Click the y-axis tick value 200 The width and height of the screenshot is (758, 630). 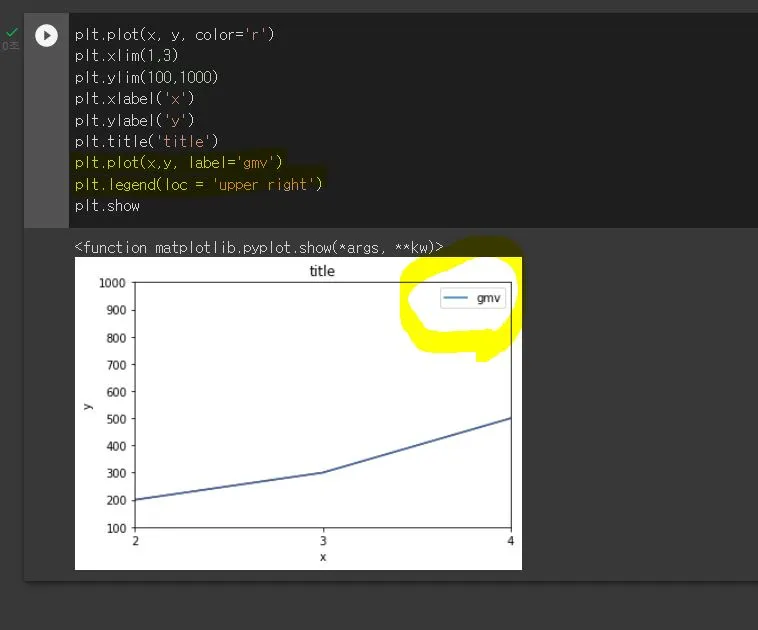116,500
